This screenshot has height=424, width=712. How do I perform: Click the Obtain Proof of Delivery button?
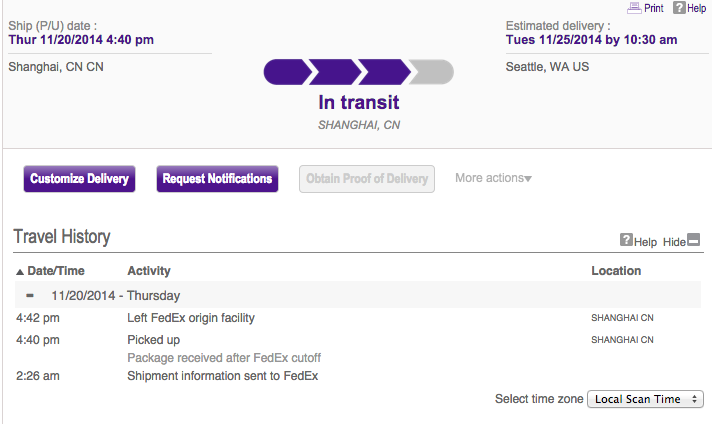click(367, 179)
